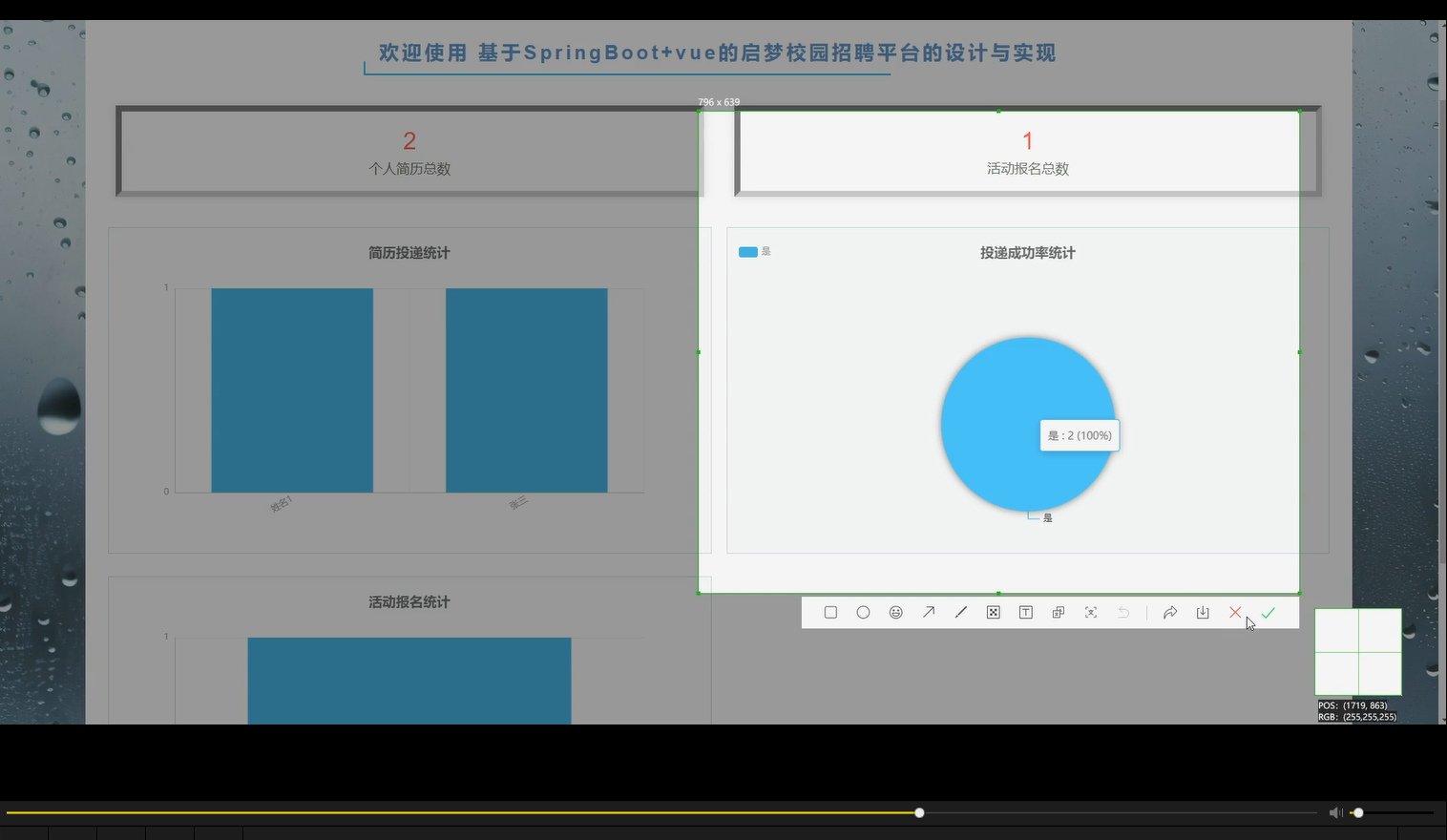This screenshot has width=1447, height=840.
Task: Select the text annotation tool
Action: tap(1026, 613)
